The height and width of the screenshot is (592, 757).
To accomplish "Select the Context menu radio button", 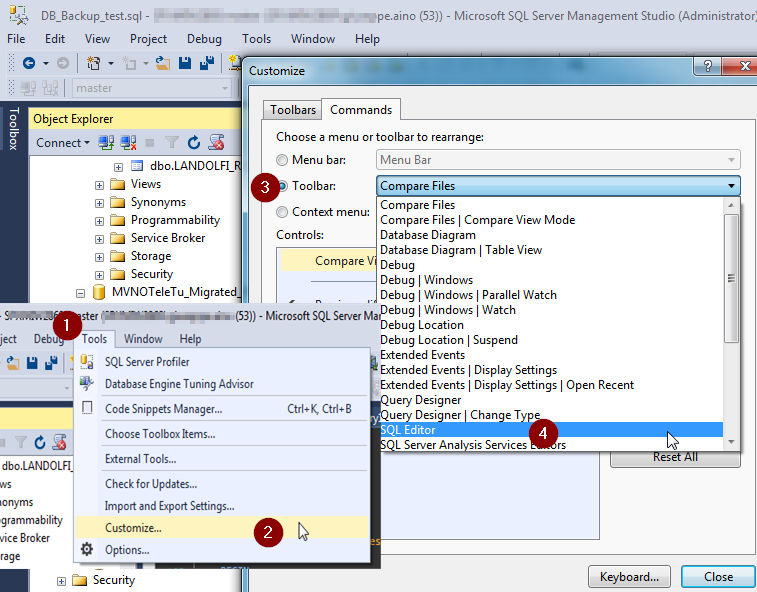I will tap(282, 212).
